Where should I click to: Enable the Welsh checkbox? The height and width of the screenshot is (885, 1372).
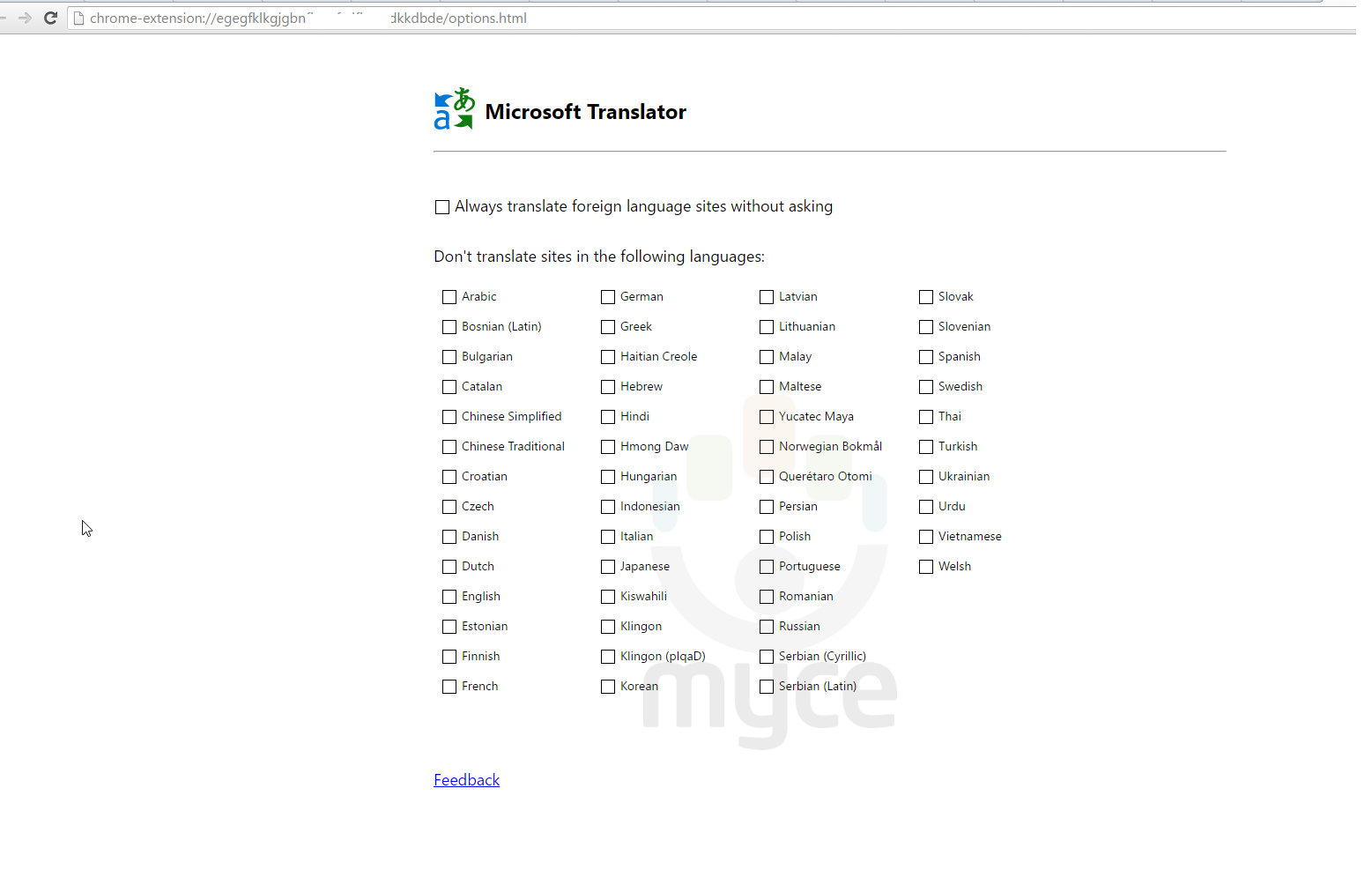click(926, 567)
